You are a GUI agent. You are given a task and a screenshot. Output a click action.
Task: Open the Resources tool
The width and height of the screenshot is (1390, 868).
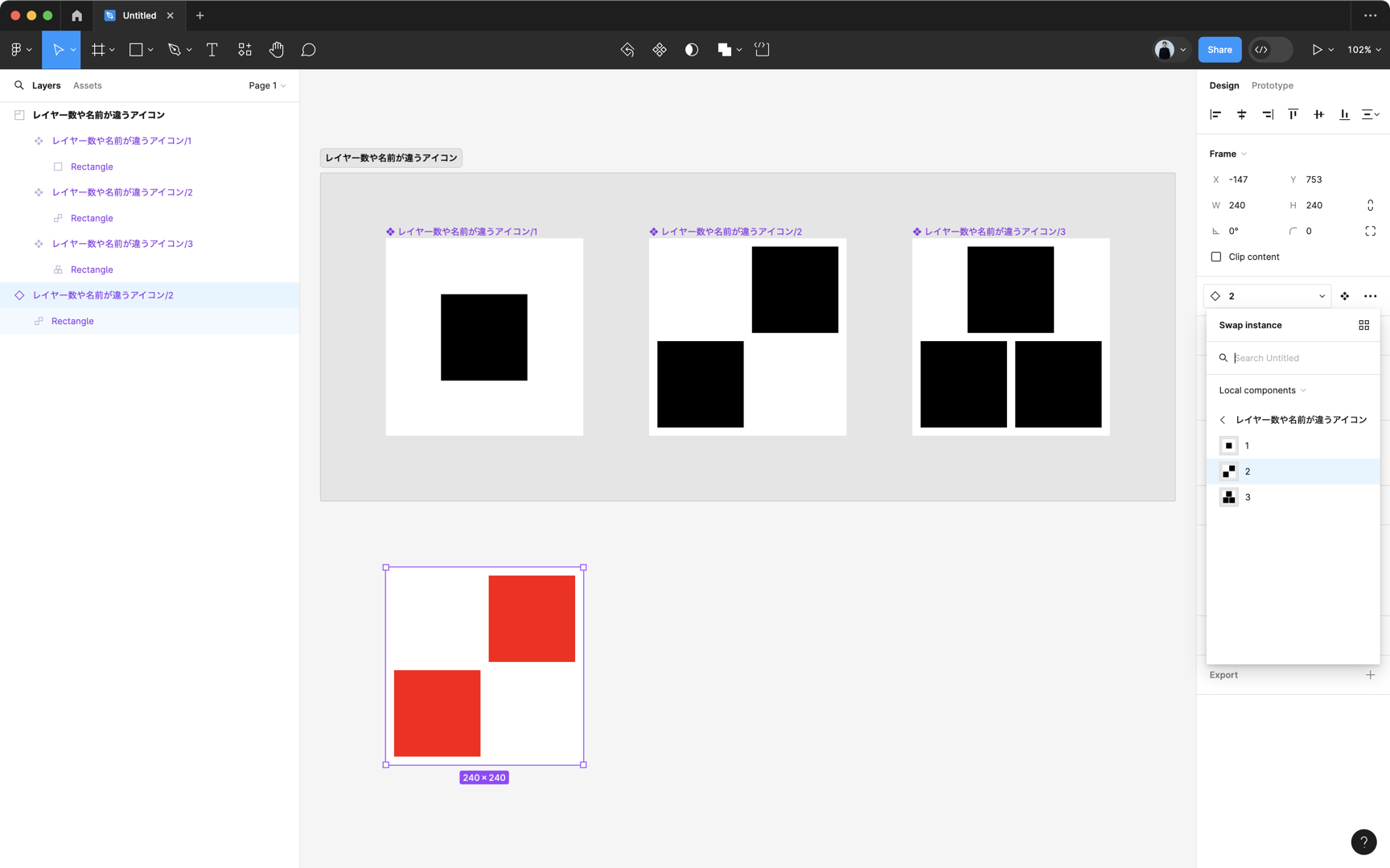[x=245, y=50]
